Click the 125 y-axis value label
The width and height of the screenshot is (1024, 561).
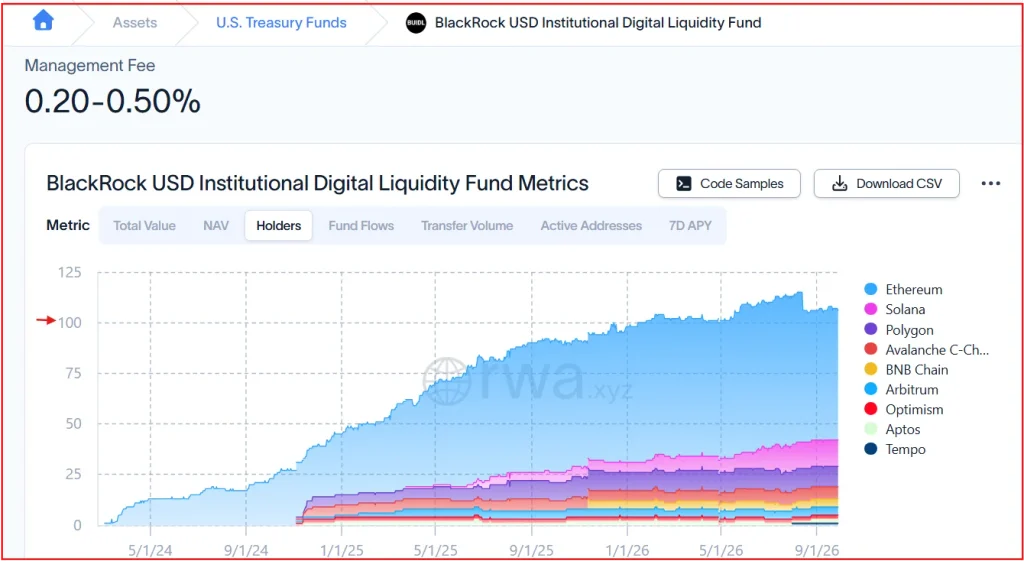point(70,272)
